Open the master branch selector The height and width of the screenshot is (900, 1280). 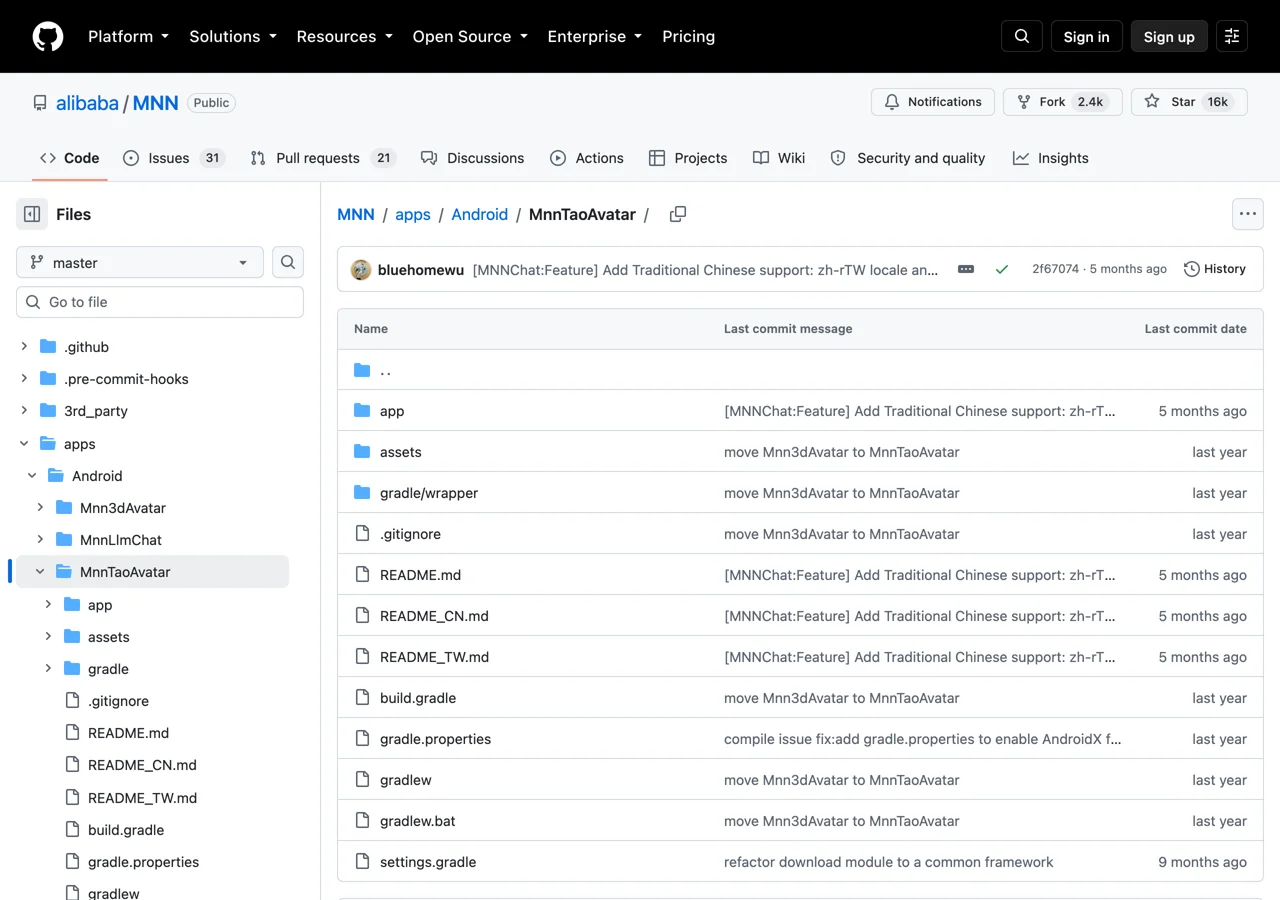[140, 262]
